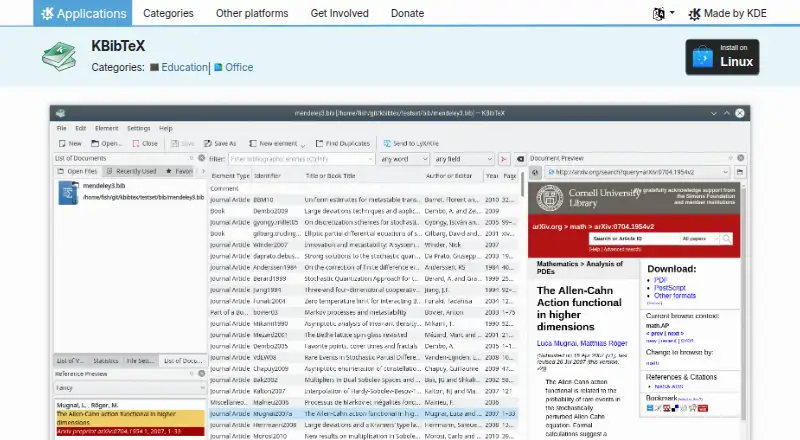Click the PDF download link in preview
Viewport: 800px width, 440px height.
coord(661,280)
